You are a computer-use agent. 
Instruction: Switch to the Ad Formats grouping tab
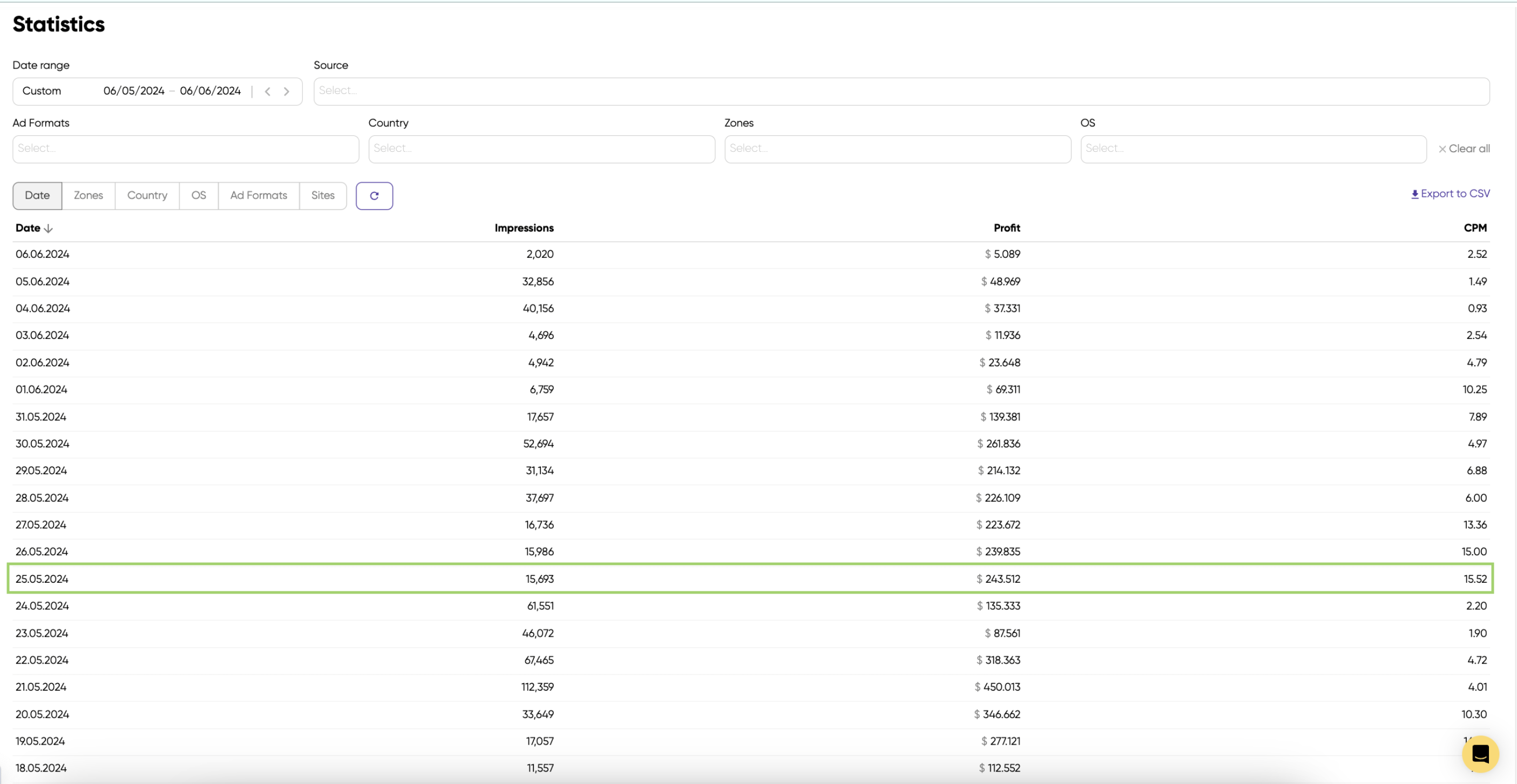(259, 195)
